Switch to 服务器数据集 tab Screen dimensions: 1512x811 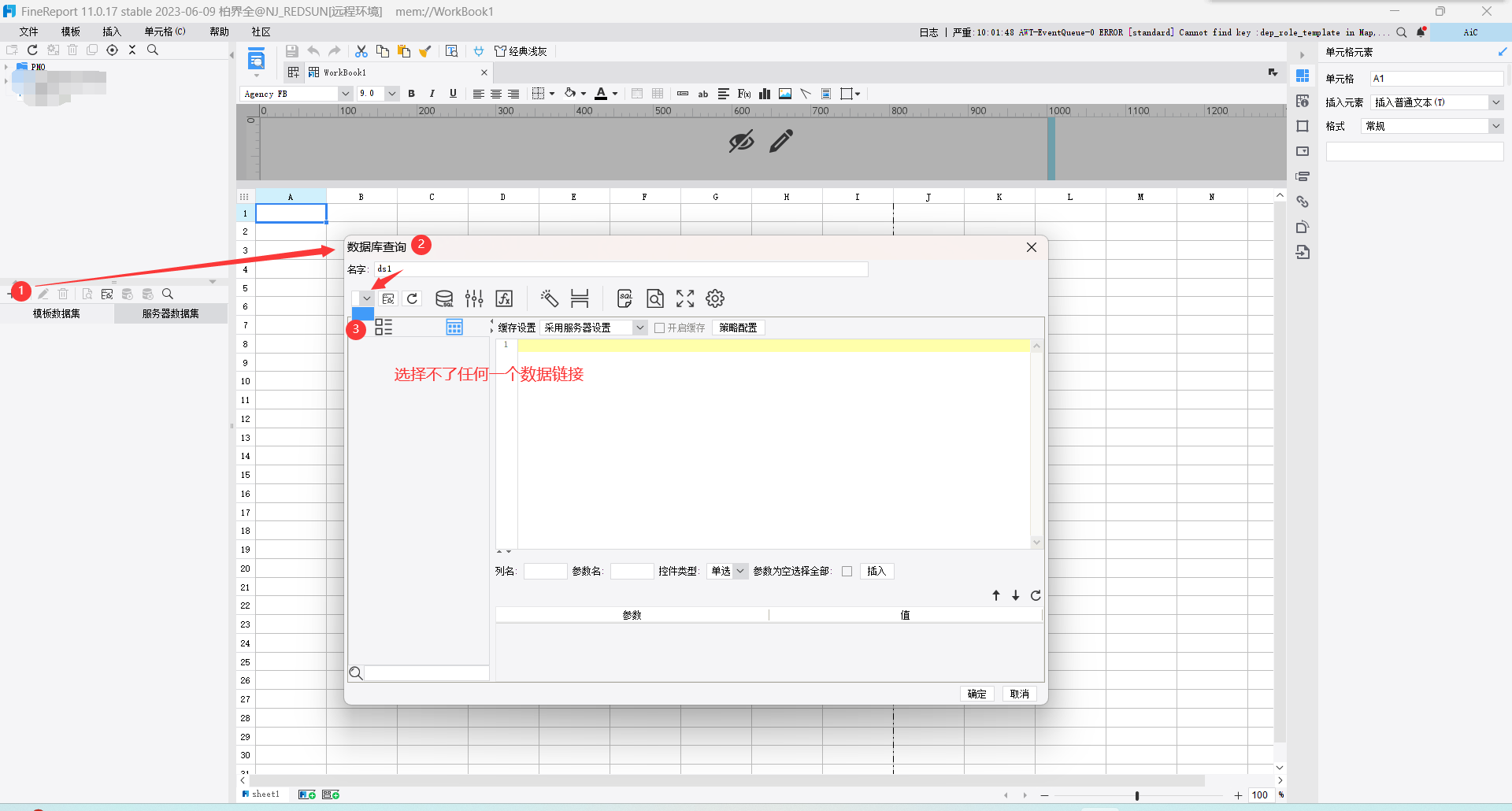click(x=171, y=313)
